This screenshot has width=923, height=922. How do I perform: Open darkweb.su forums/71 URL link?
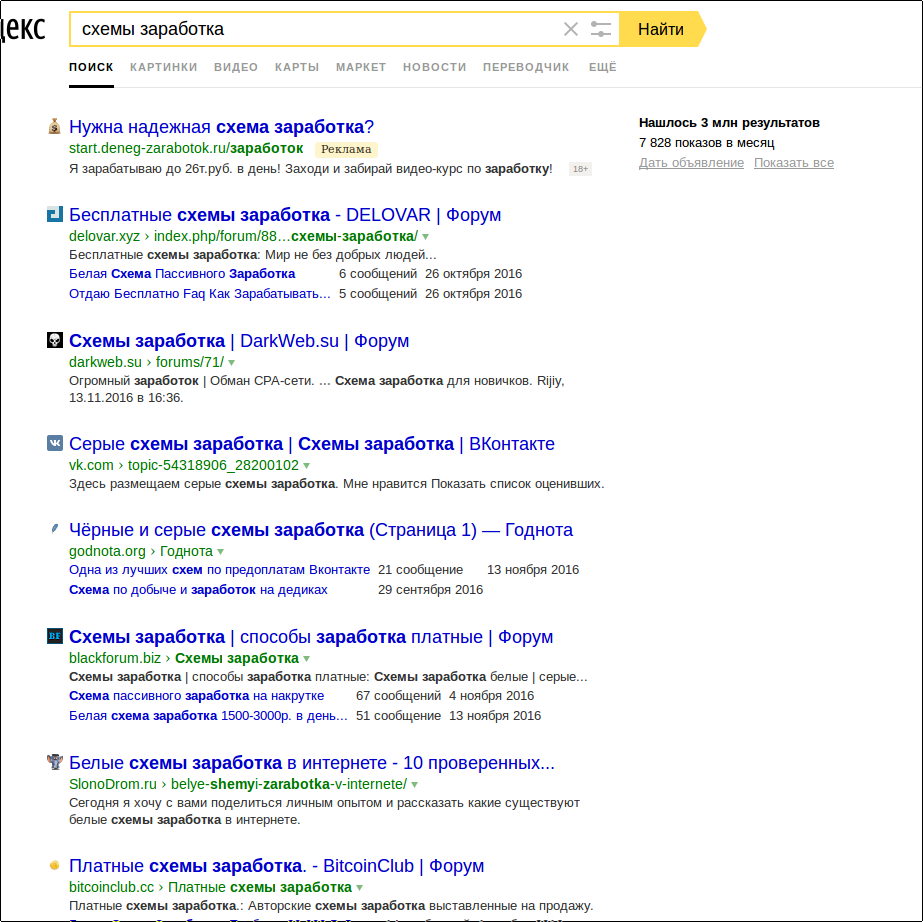pos(147,362)
